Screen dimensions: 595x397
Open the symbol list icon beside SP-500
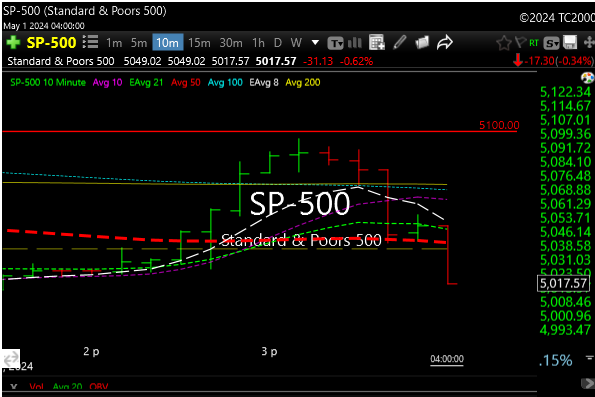[x=91, y=42]
